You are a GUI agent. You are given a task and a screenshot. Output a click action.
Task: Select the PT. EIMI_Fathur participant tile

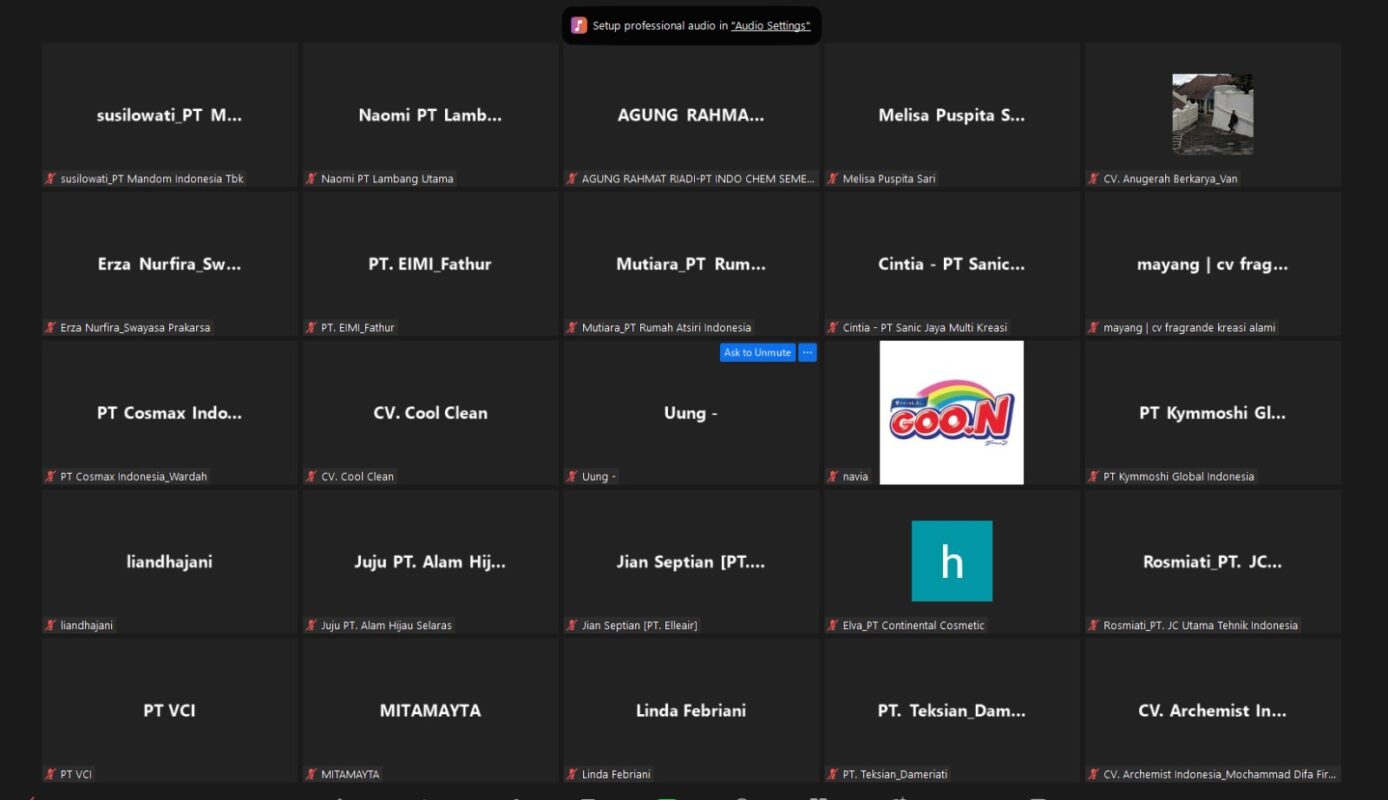(x=430, y=264)
